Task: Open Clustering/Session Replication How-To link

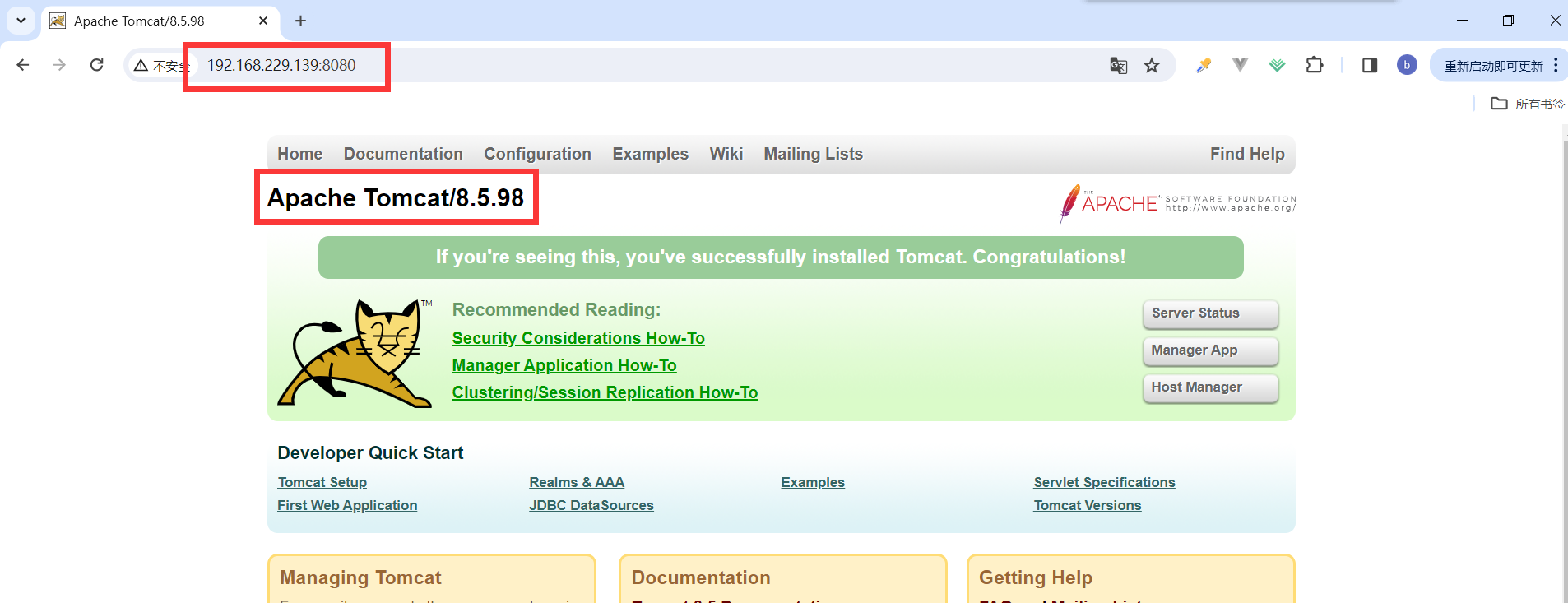Action: coord(605,392)
